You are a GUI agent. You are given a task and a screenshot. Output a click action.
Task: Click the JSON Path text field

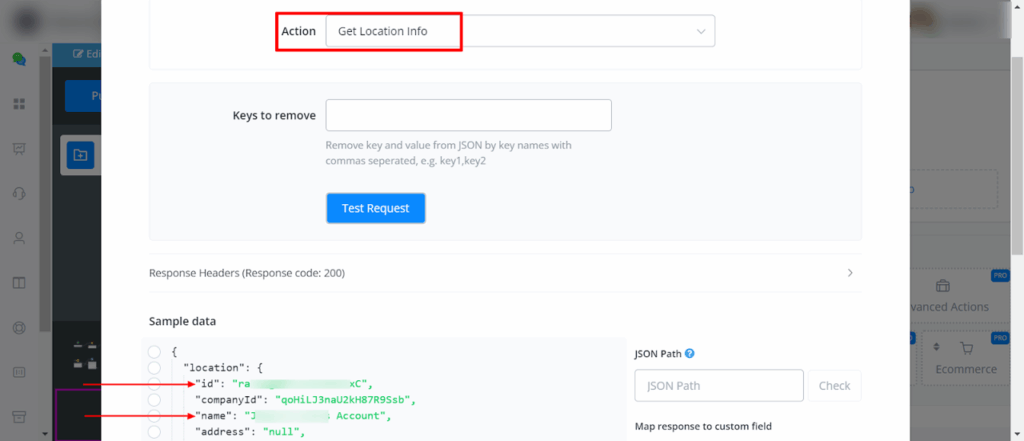(x=718, y=385)
